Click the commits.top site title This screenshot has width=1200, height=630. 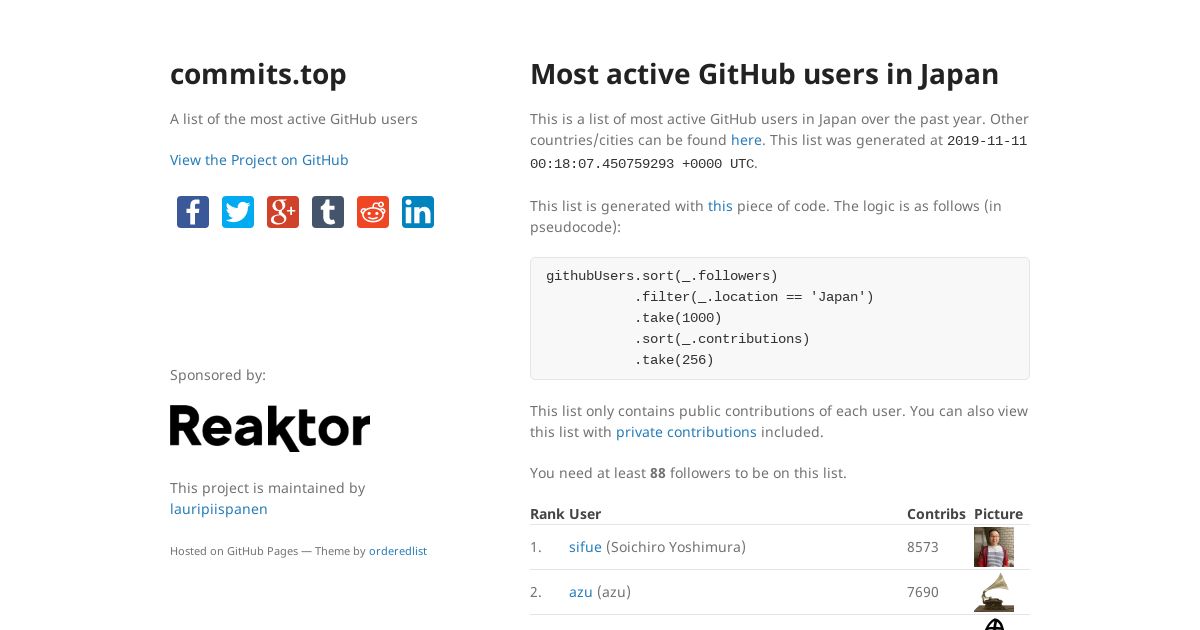pyautogui.click(x=258, y=74)
